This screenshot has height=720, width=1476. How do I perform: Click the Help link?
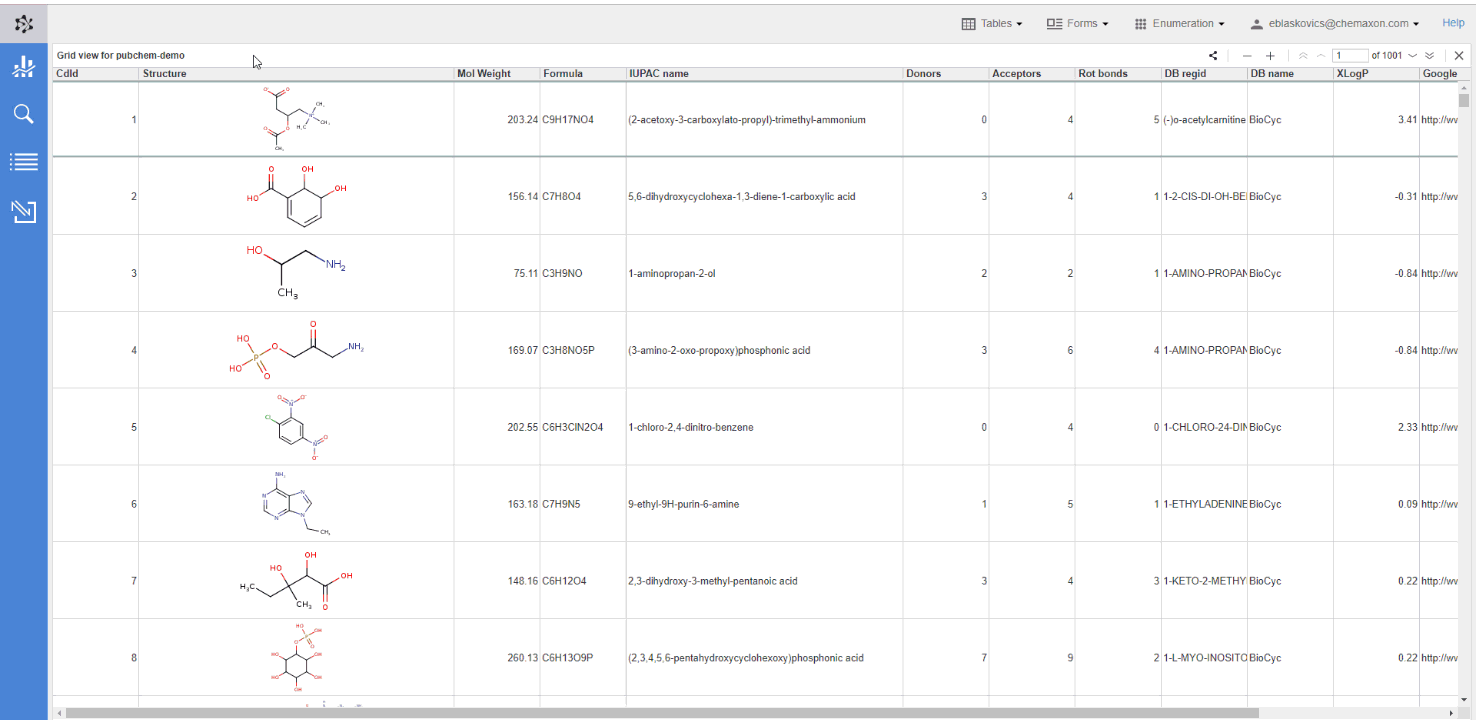coord(1453,23)
